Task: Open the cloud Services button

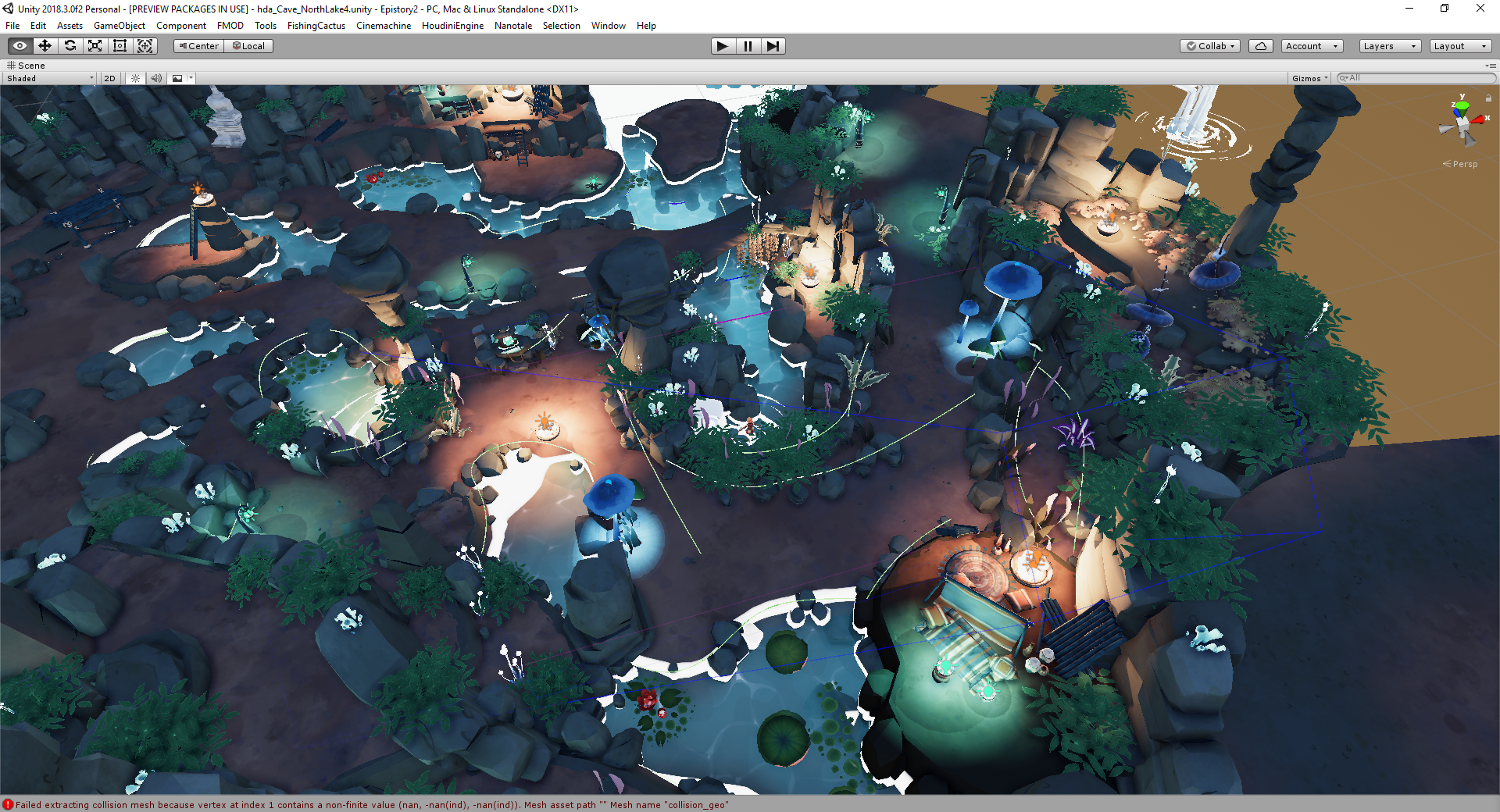Action: coord(1260,46)
